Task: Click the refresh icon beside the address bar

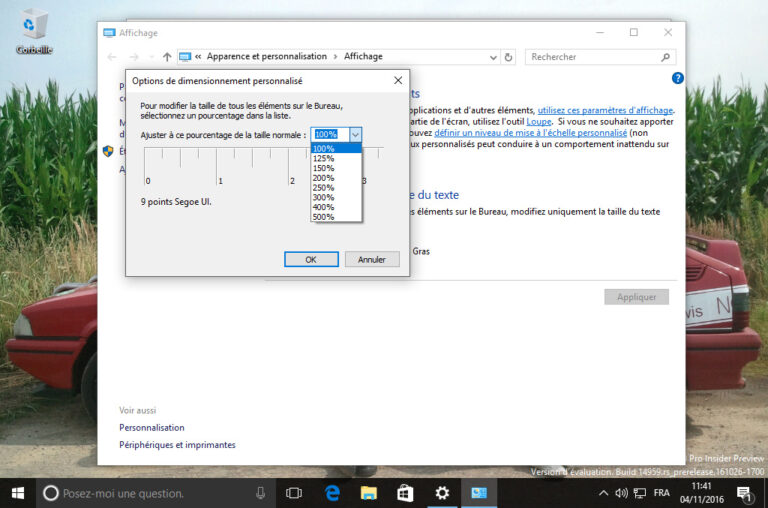Action: [x=508, y=57]
